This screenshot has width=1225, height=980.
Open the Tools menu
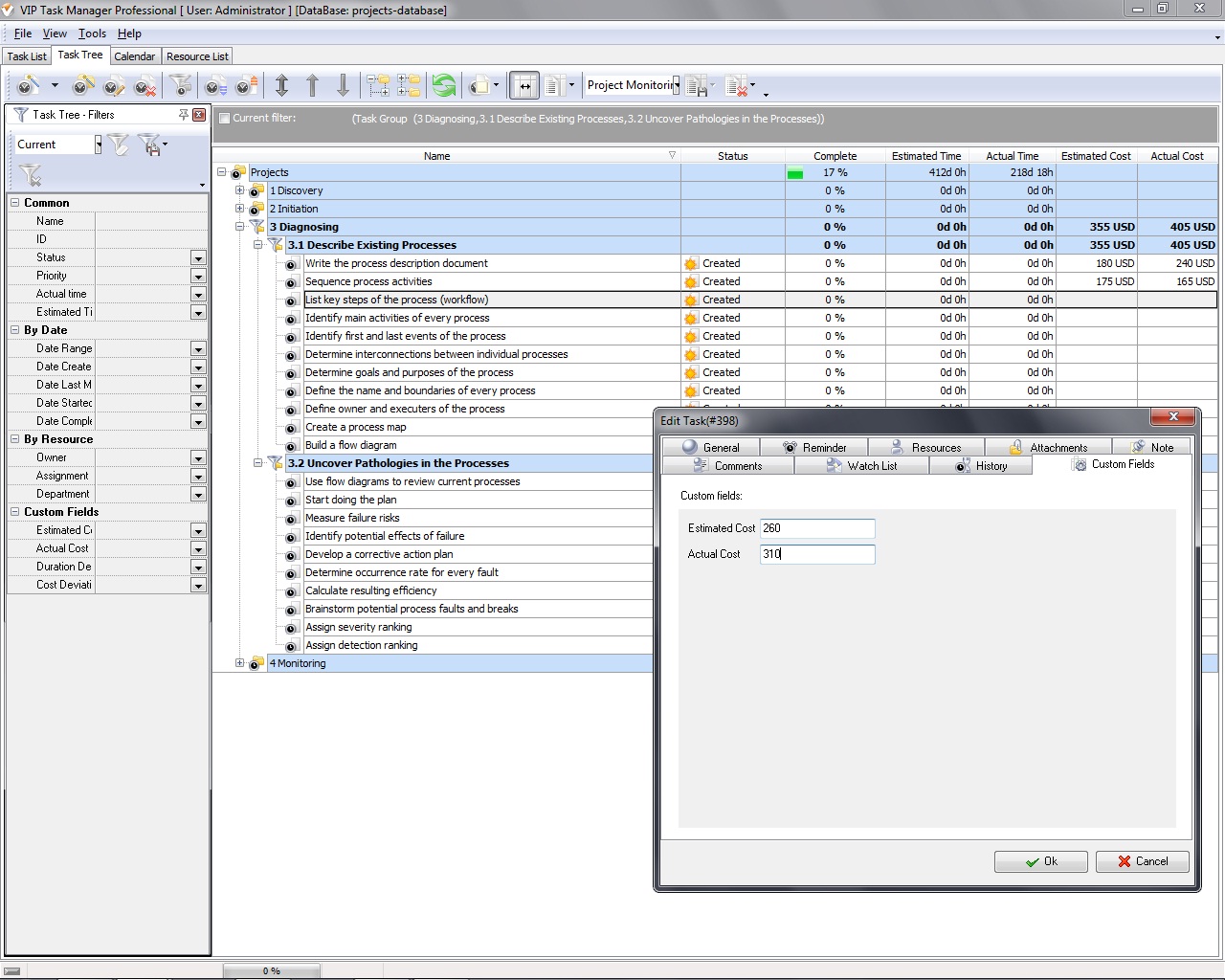pos(92,33)
